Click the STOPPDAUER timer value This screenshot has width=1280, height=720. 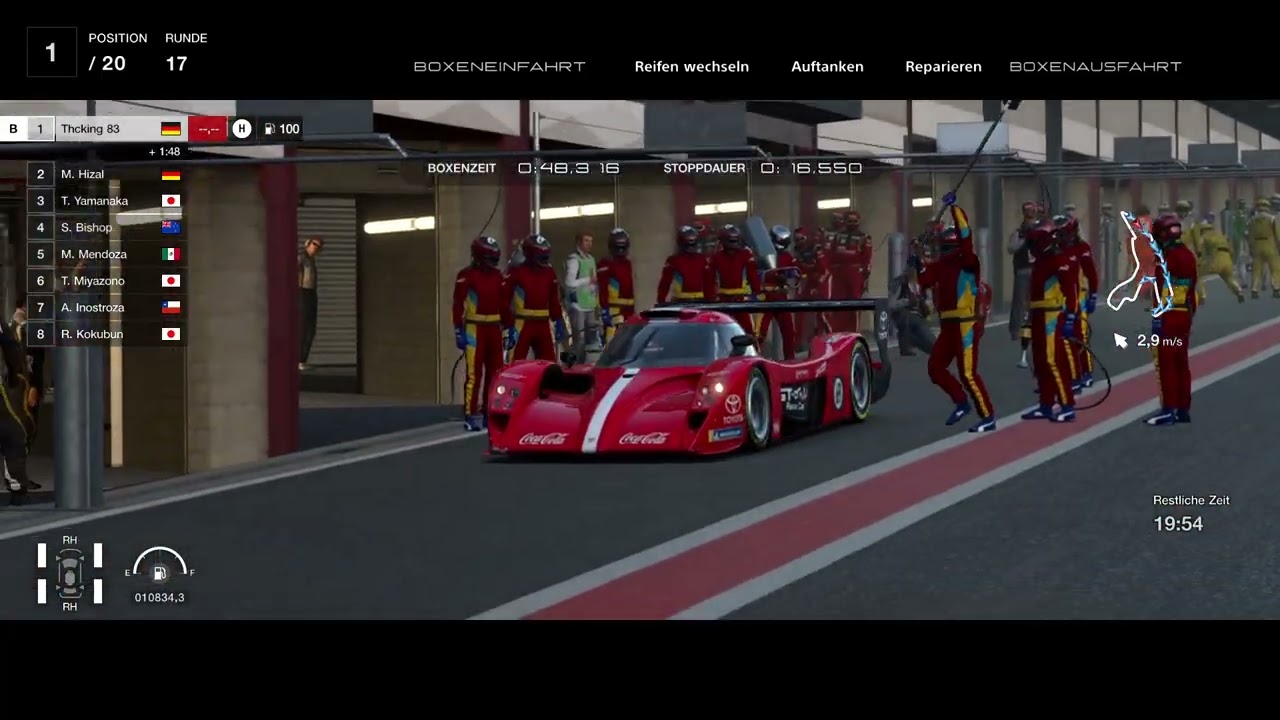click(811, 168)
